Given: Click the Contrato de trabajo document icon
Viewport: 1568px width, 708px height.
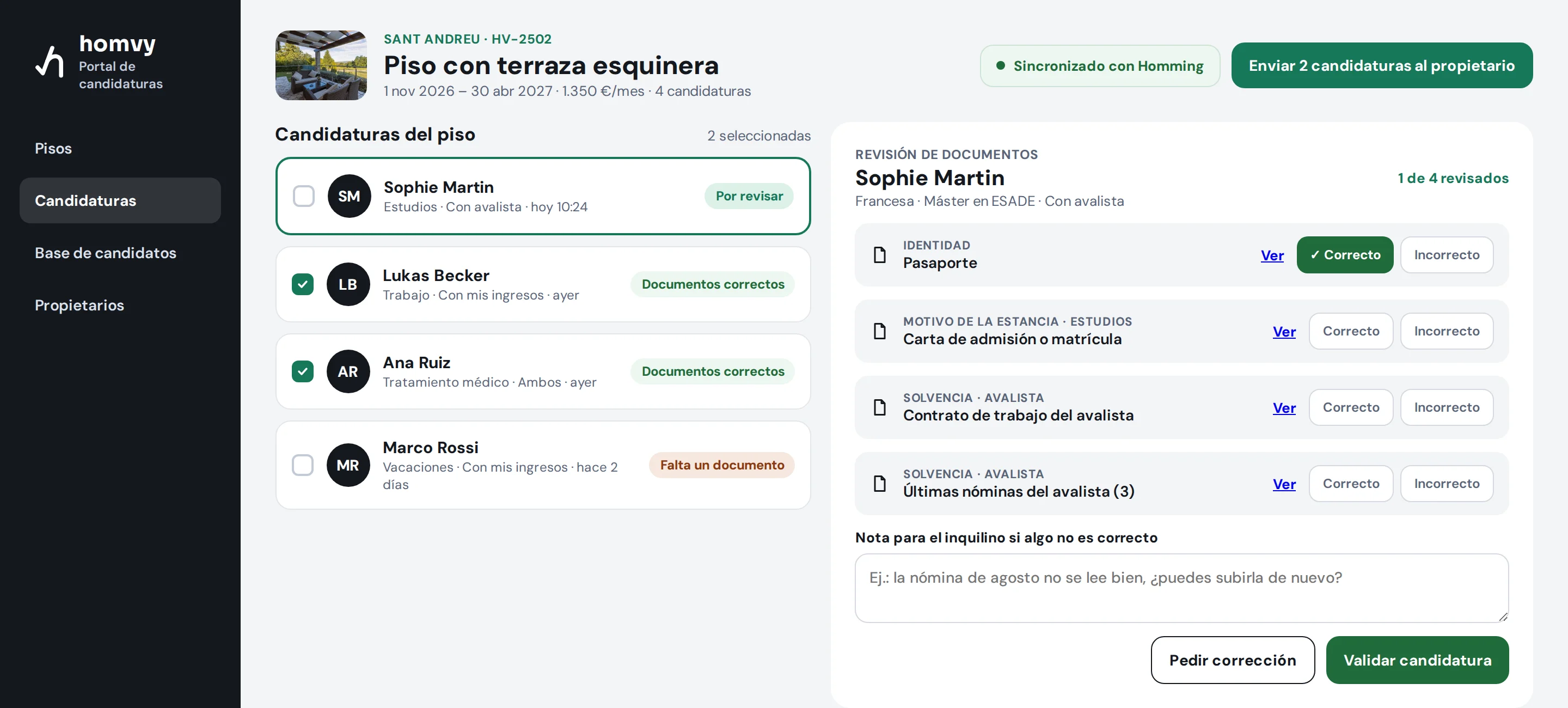Looking at the screenshot, I should (880, 407).
